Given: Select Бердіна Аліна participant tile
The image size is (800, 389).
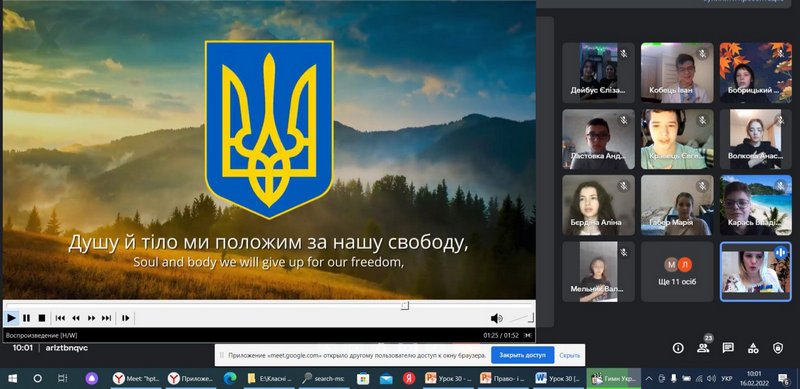Looking at the screenshot, I should [598, 205].
